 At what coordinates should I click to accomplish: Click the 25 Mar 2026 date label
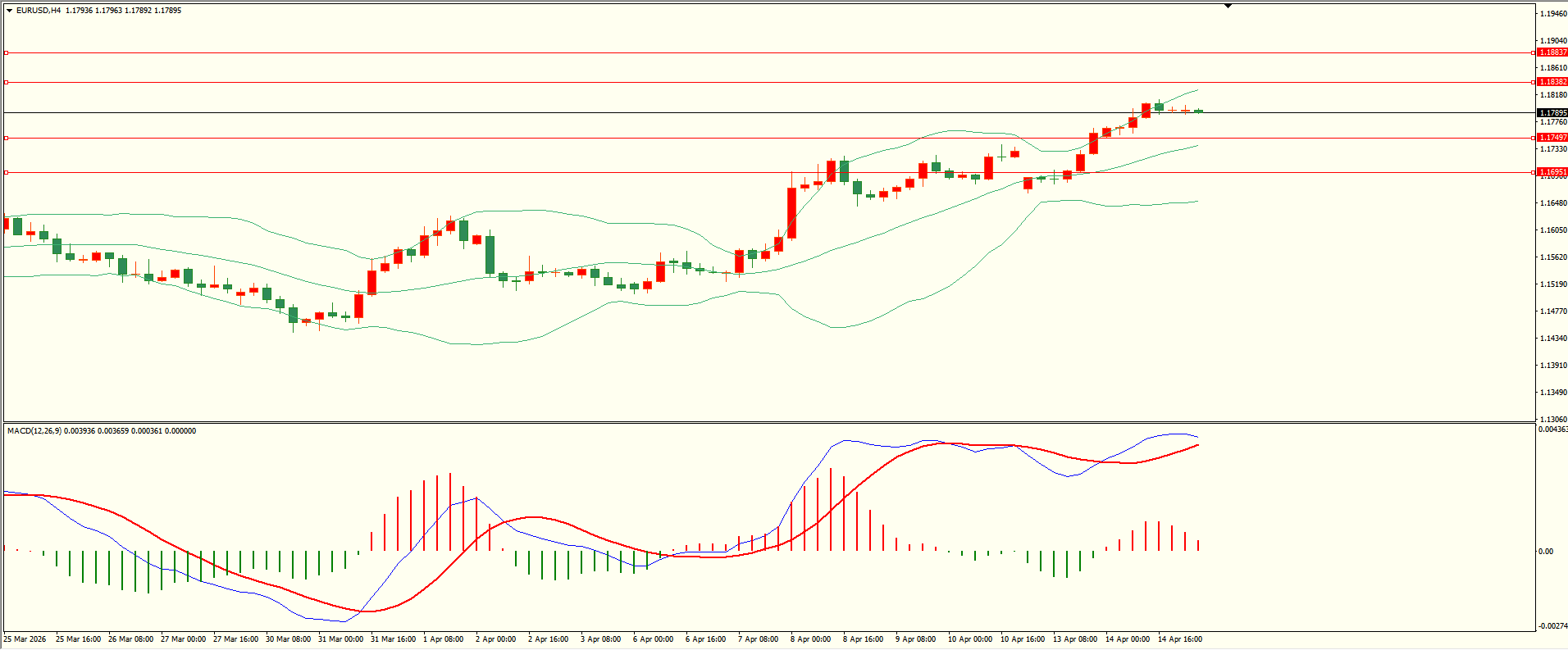point(25,639)
